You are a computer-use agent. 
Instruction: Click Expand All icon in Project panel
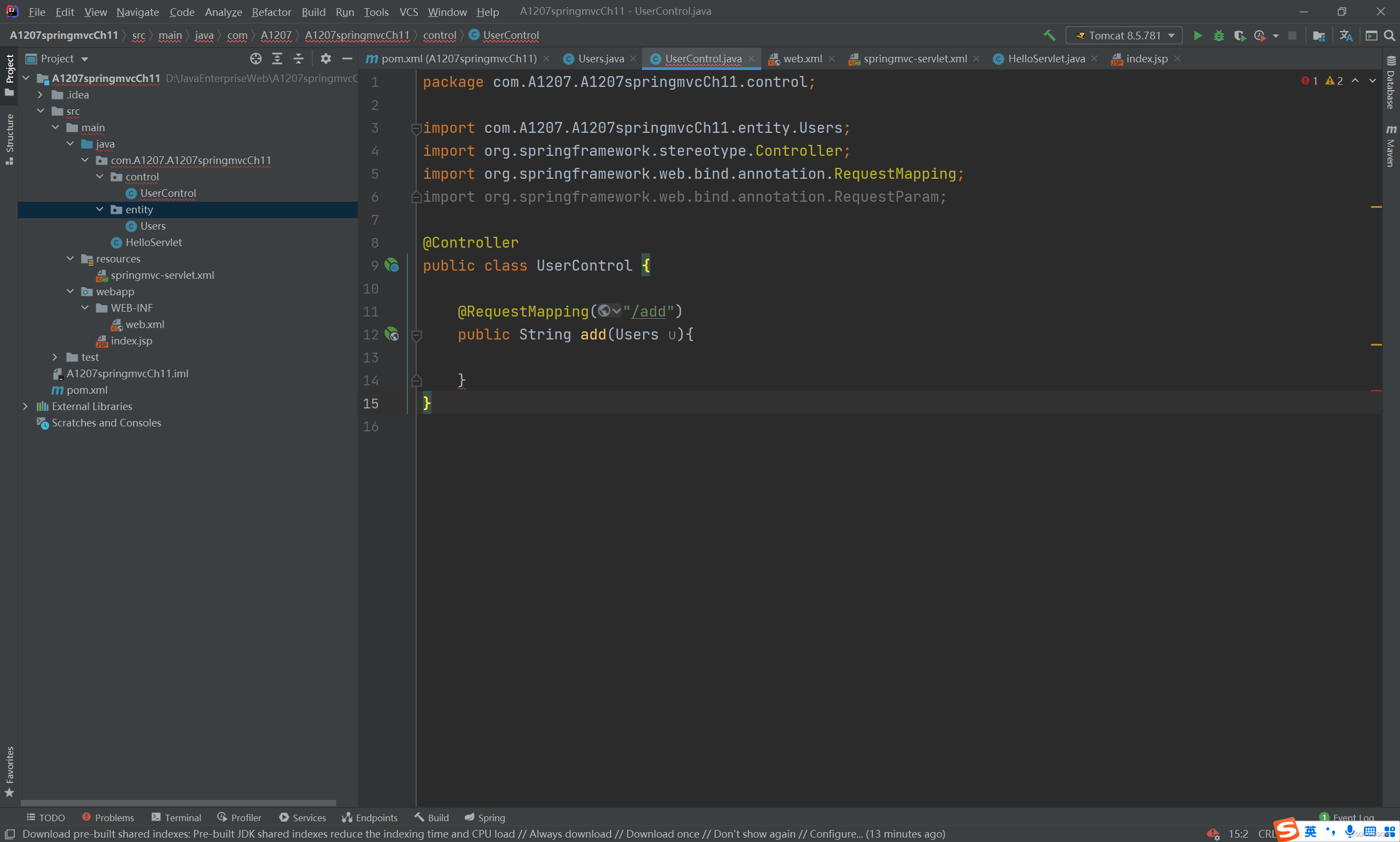coord(277,59)
